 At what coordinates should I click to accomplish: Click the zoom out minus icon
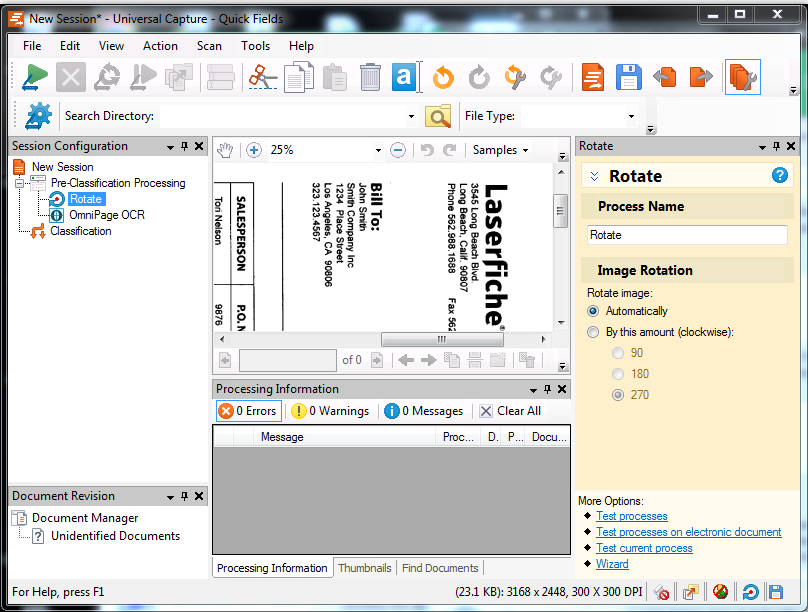point(398,150)
